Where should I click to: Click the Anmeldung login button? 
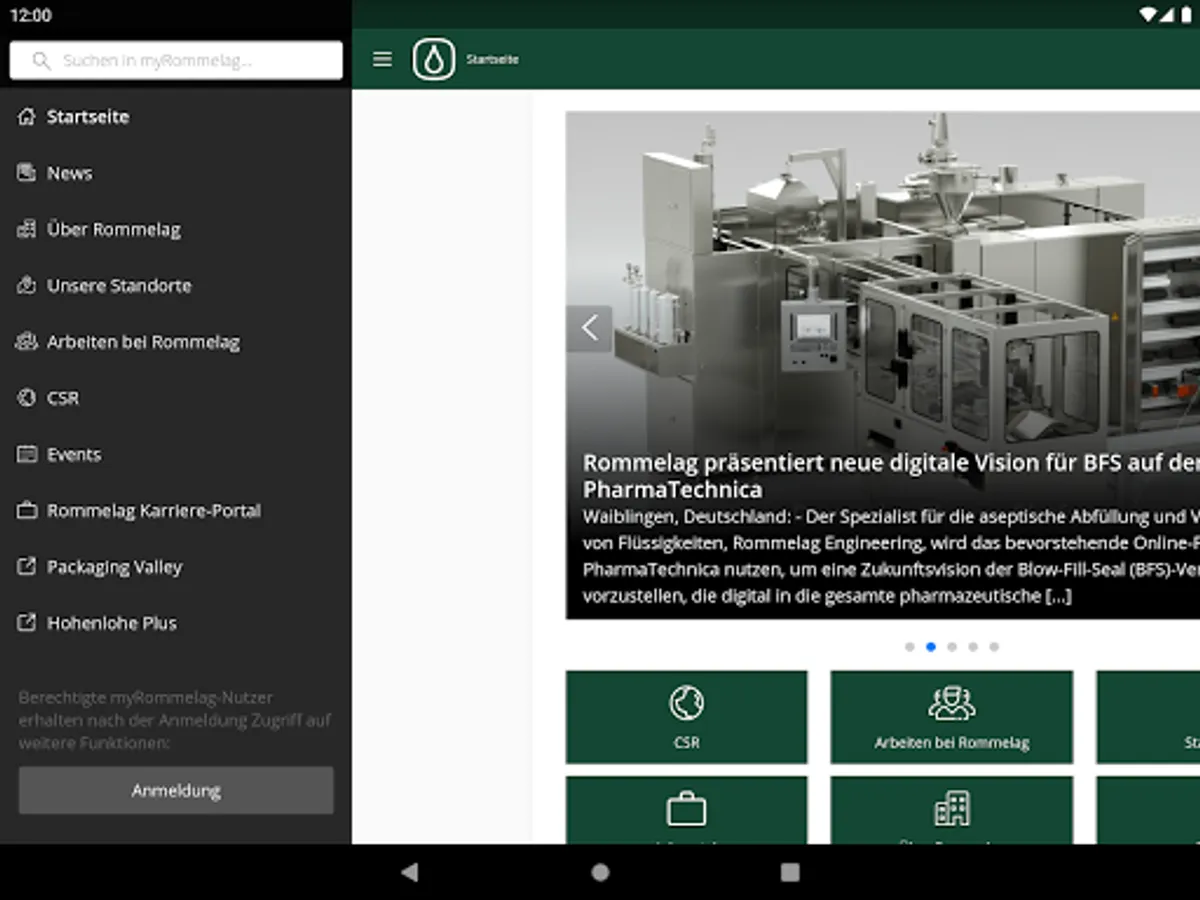[176, 790]
